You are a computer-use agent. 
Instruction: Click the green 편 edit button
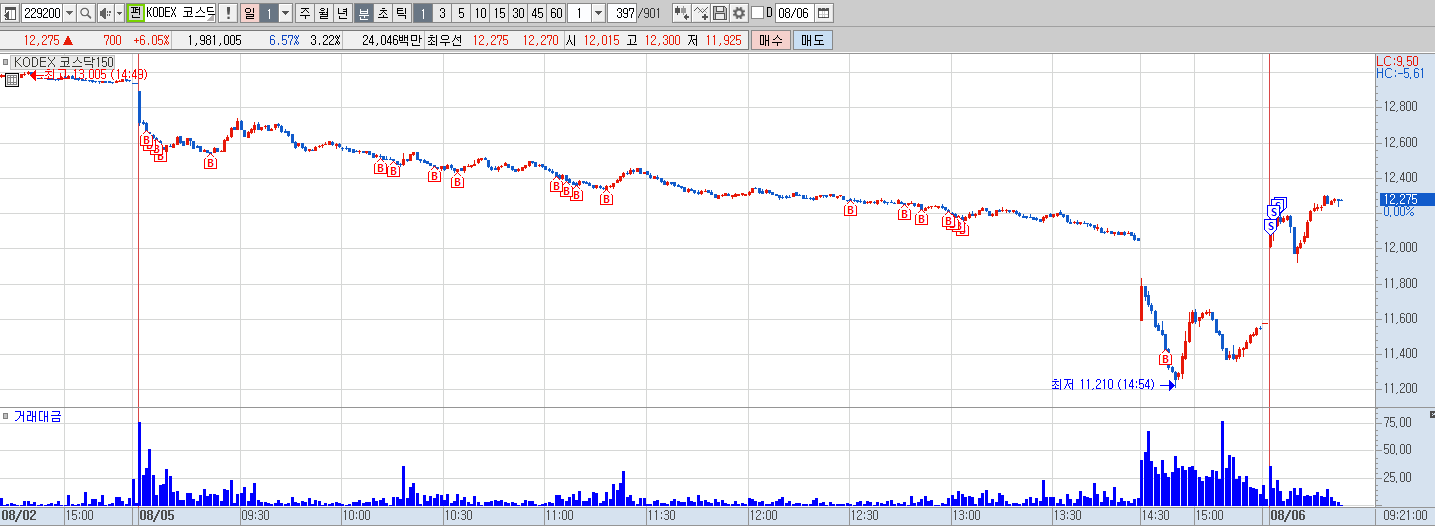[x=135, y=13]
